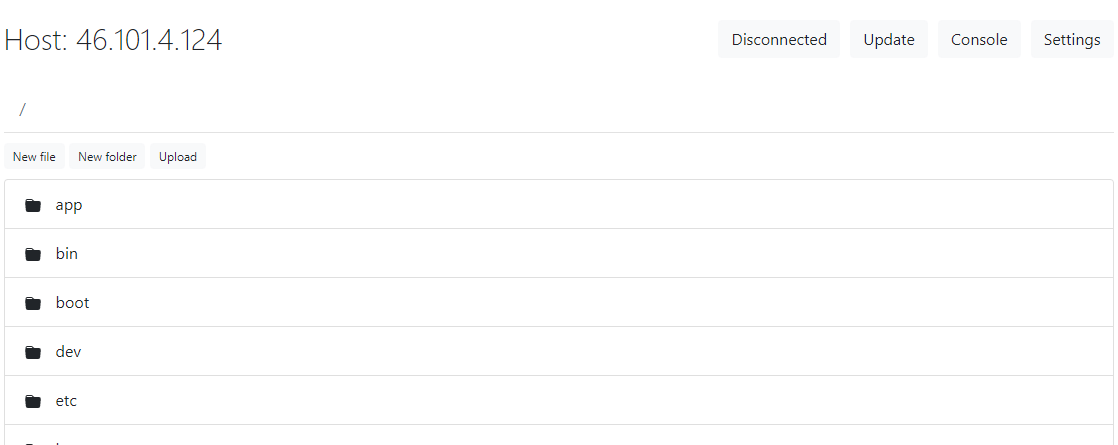Click the Disconnected status button
This screenshot has width=1118, height=445.
coord(779,39)
